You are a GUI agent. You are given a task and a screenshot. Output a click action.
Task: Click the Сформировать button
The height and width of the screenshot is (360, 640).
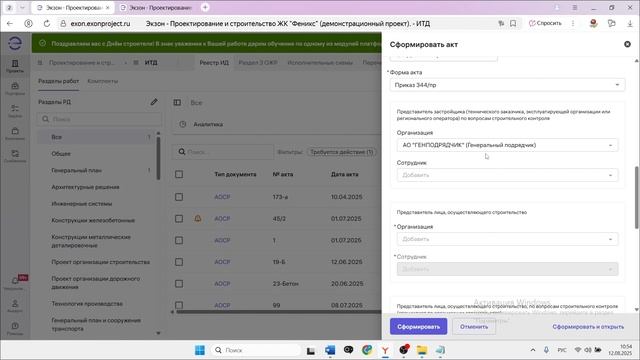pyautogui.click(x=418, y=327)
